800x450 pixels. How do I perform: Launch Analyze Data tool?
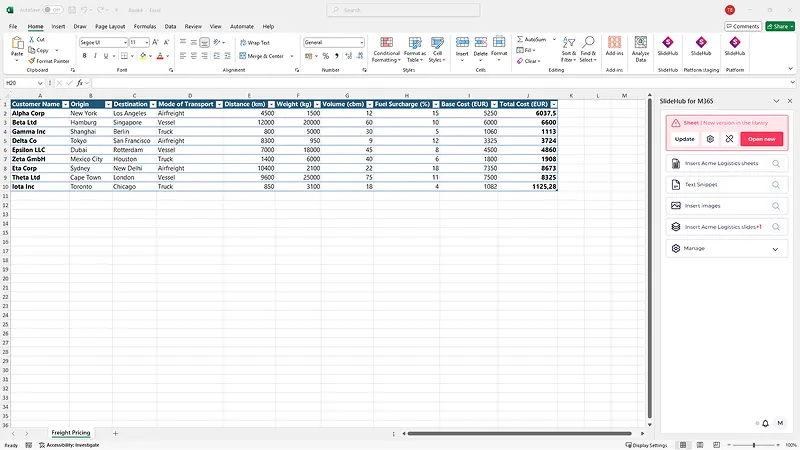640,49
